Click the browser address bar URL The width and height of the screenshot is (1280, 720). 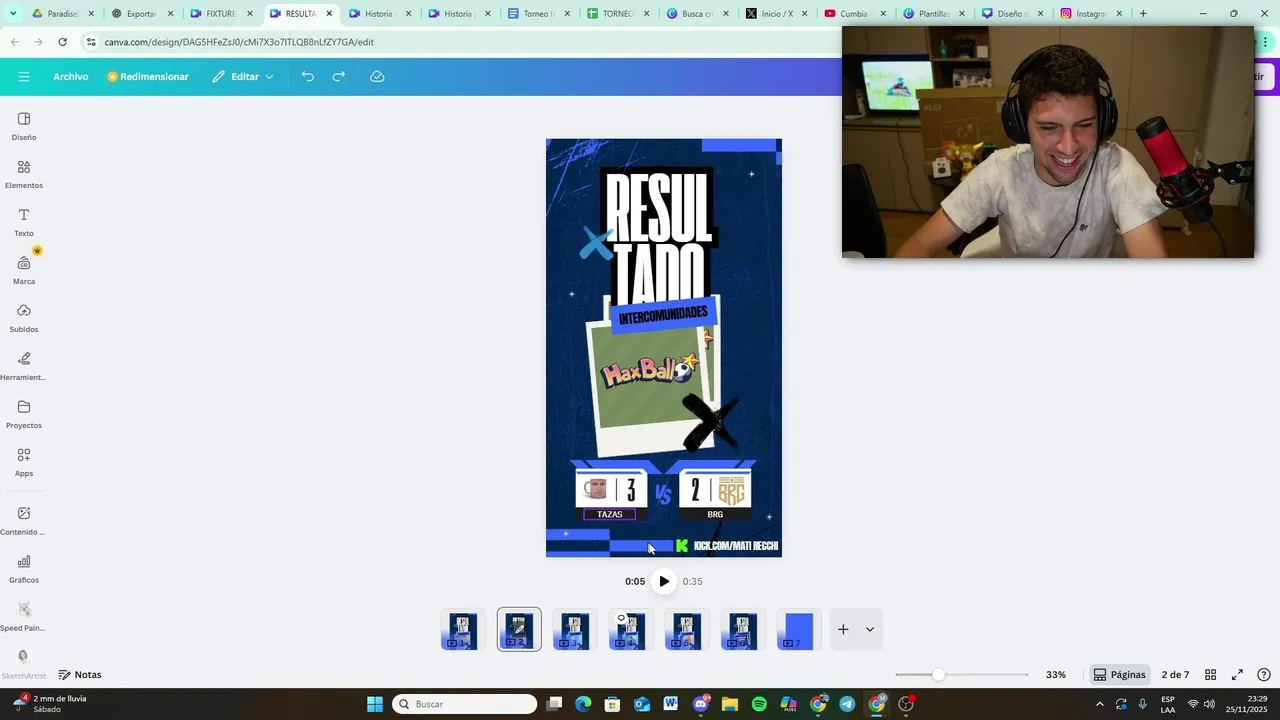tap(239, 42)
